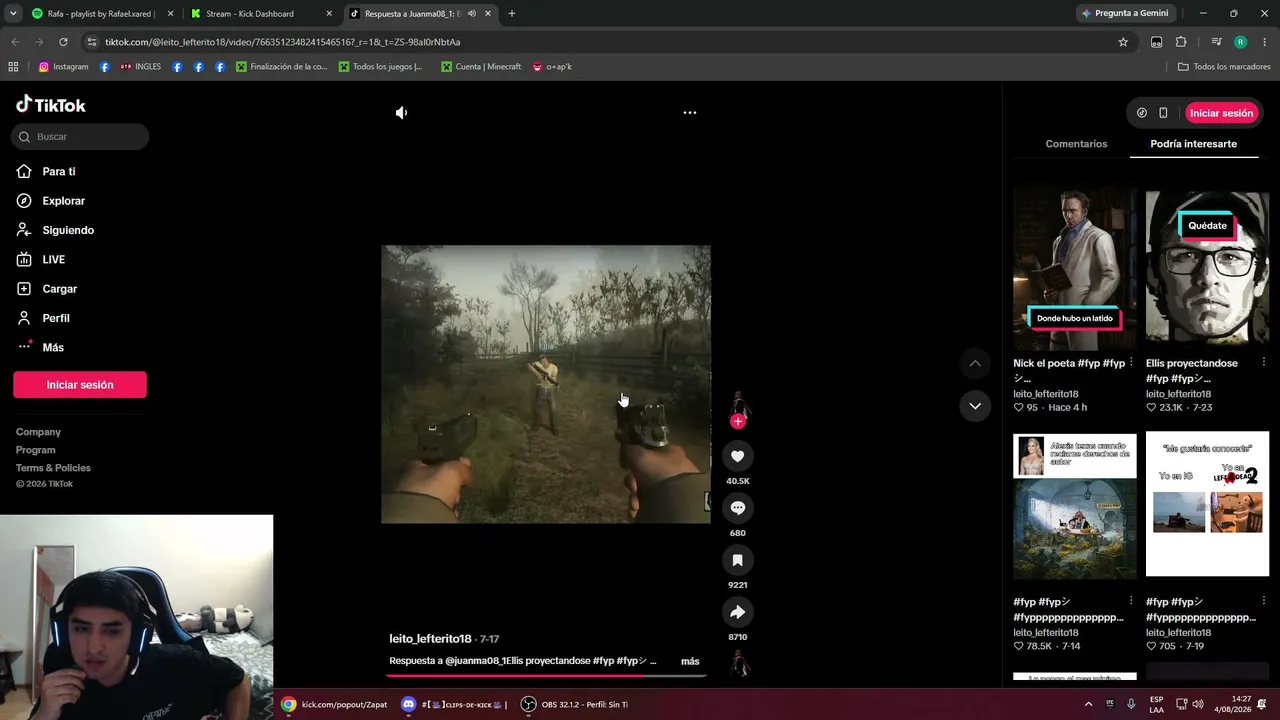Show hidden system tray icons
This screenshot has height=720, width=1280.
click(1088, 705)
